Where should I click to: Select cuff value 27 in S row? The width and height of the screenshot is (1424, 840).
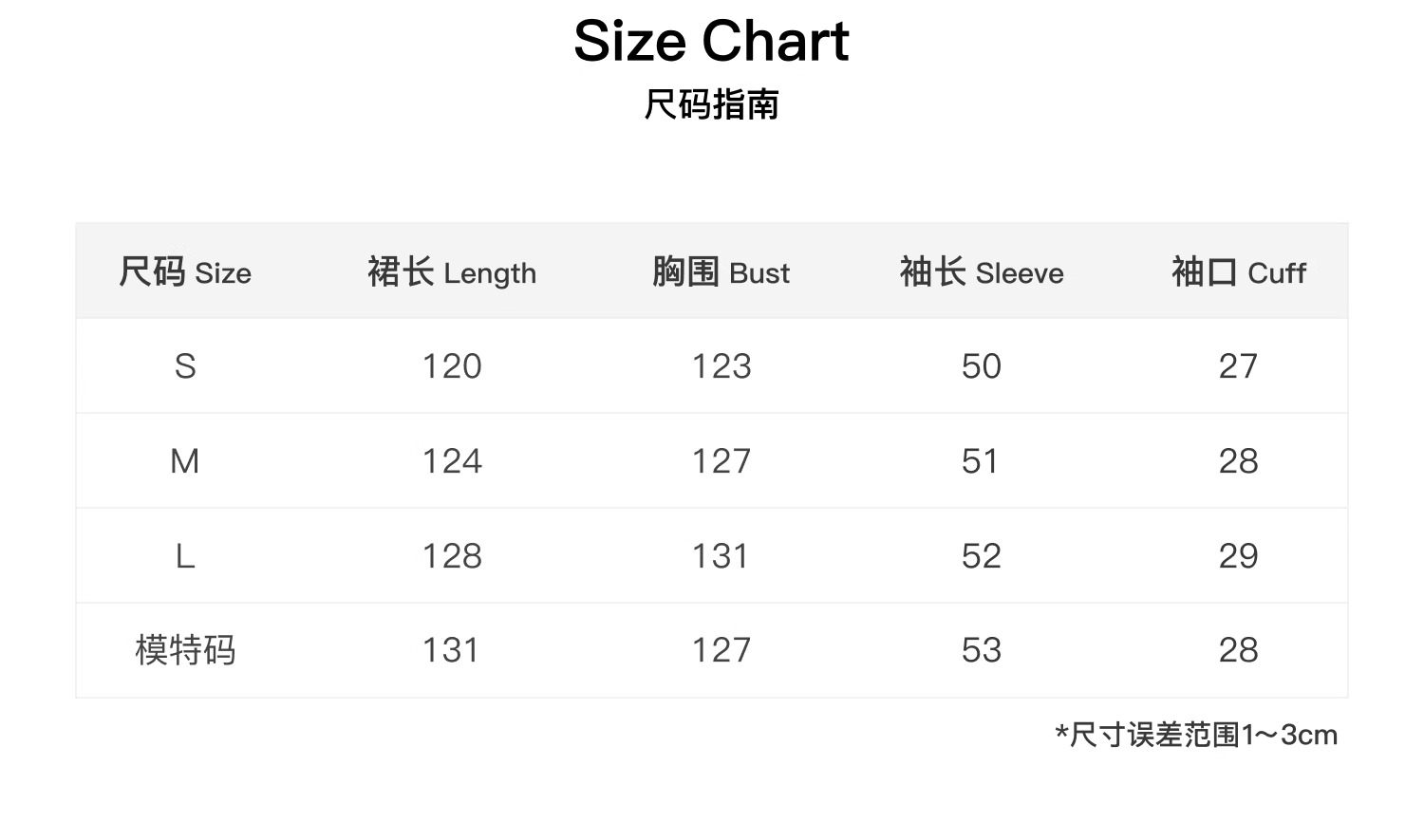click(x=1238, y=366)
